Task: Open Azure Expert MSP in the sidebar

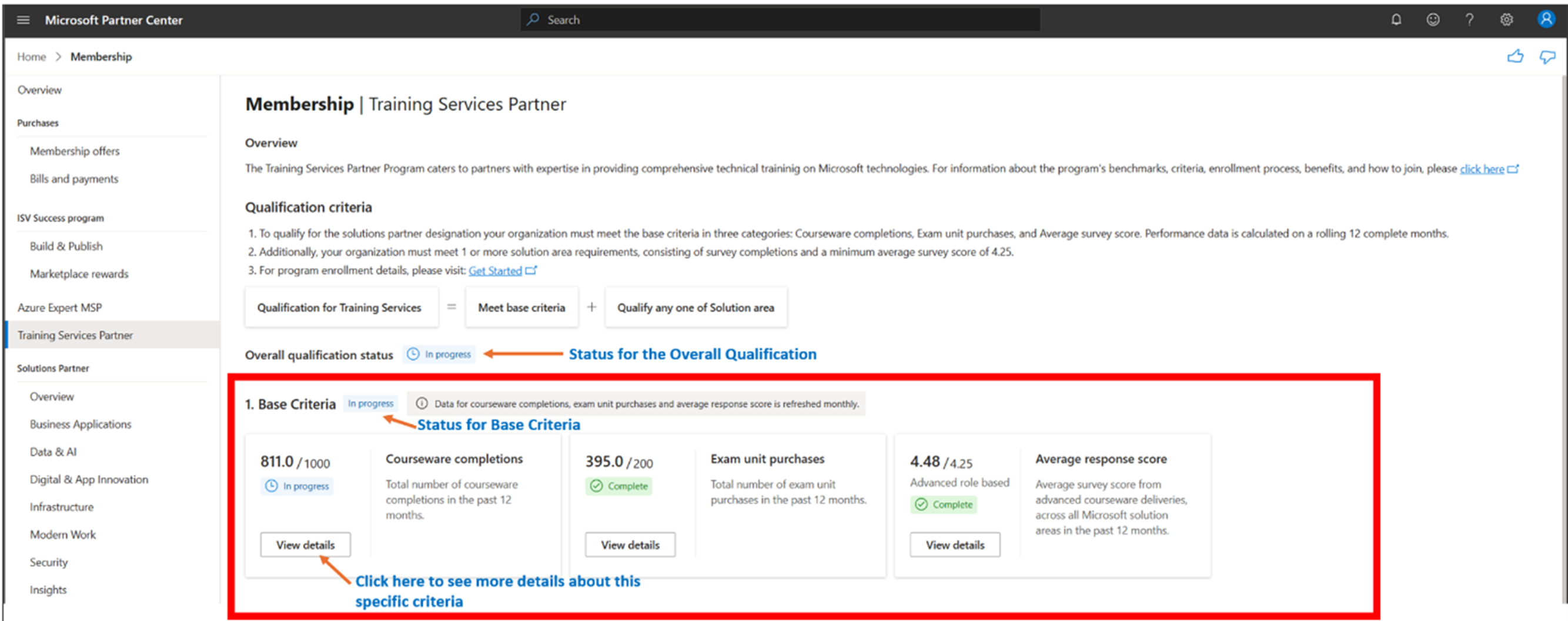Action: [59, 308]
